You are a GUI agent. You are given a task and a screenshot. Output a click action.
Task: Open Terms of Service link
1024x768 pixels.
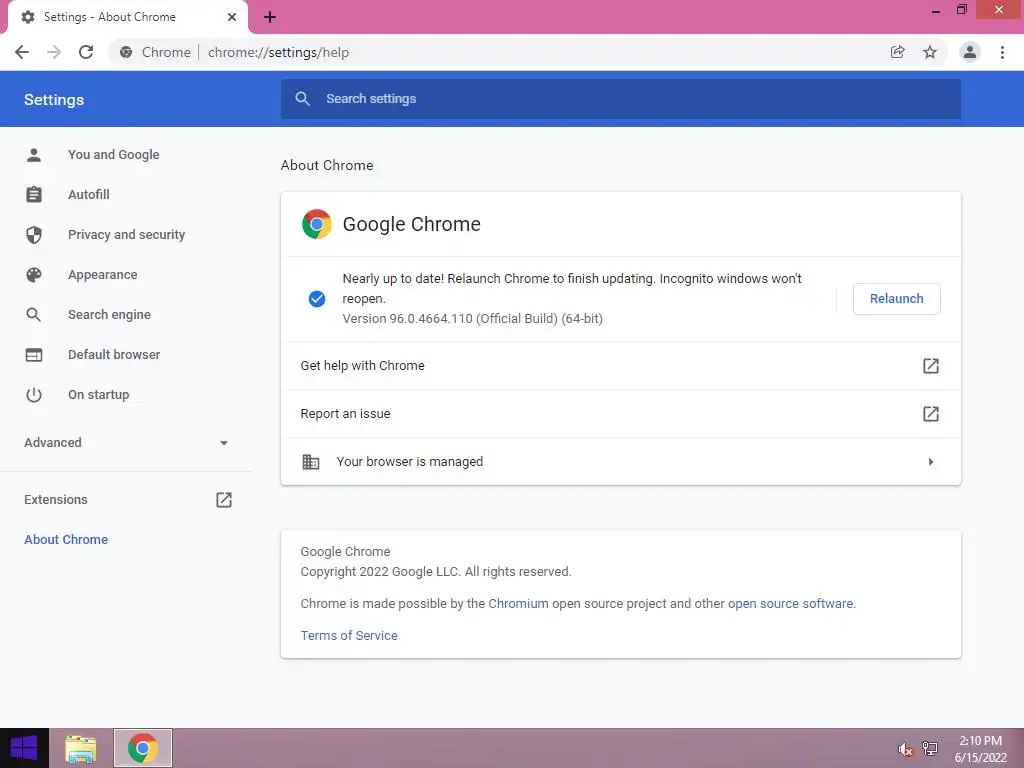349,635
